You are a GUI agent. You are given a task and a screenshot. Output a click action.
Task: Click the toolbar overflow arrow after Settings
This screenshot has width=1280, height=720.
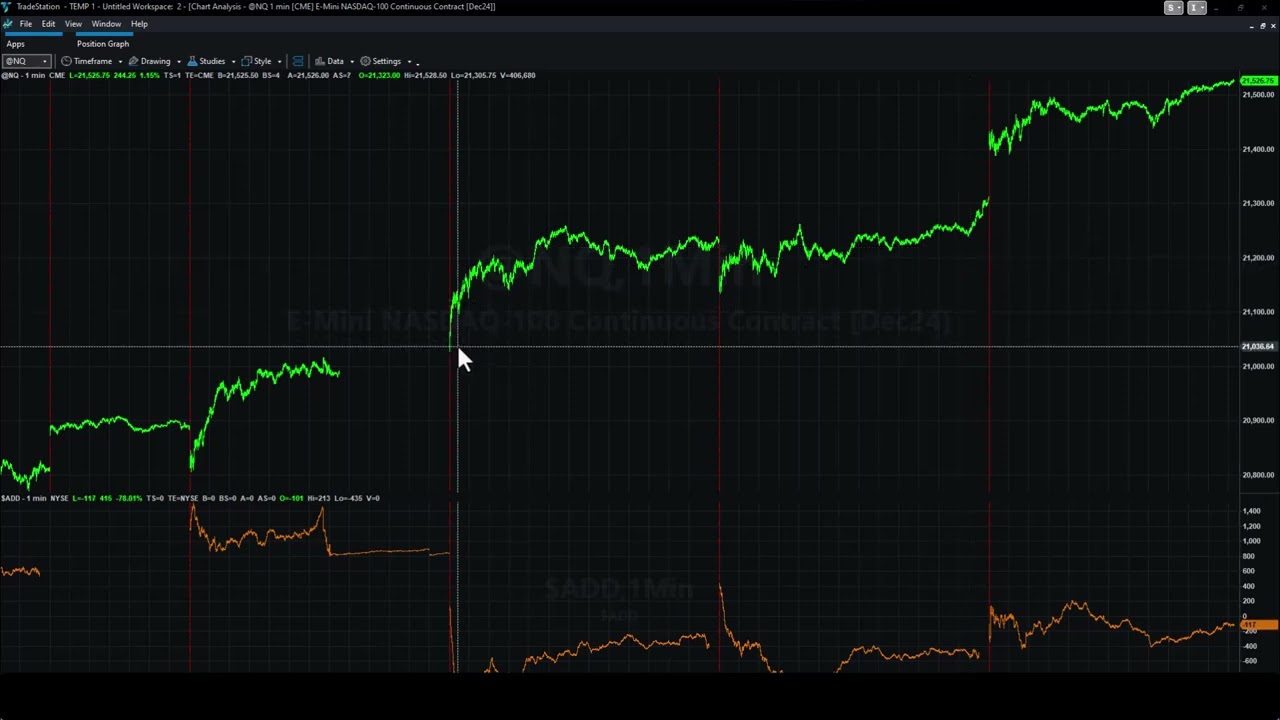click(418, 63)
